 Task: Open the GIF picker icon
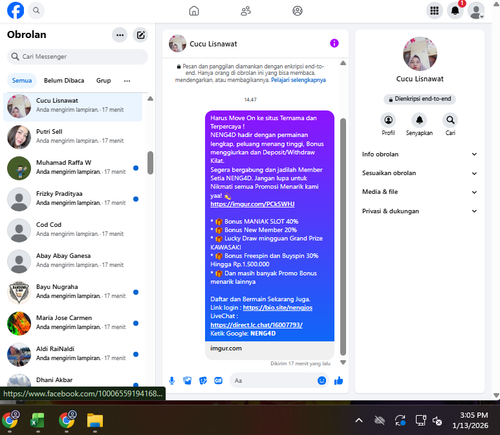218,380
